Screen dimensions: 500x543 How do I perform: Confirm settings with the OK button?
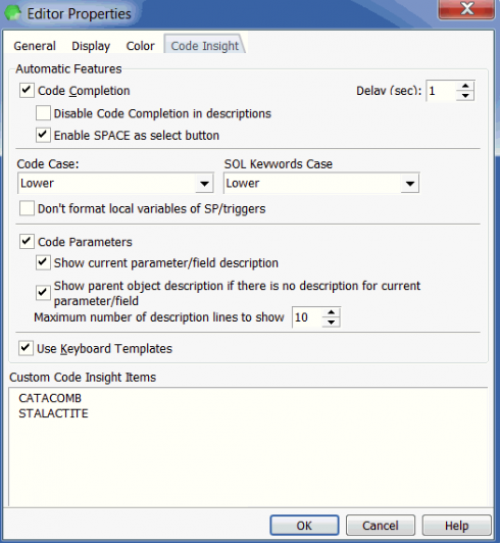pyautogui.click(x=304, y=525)
